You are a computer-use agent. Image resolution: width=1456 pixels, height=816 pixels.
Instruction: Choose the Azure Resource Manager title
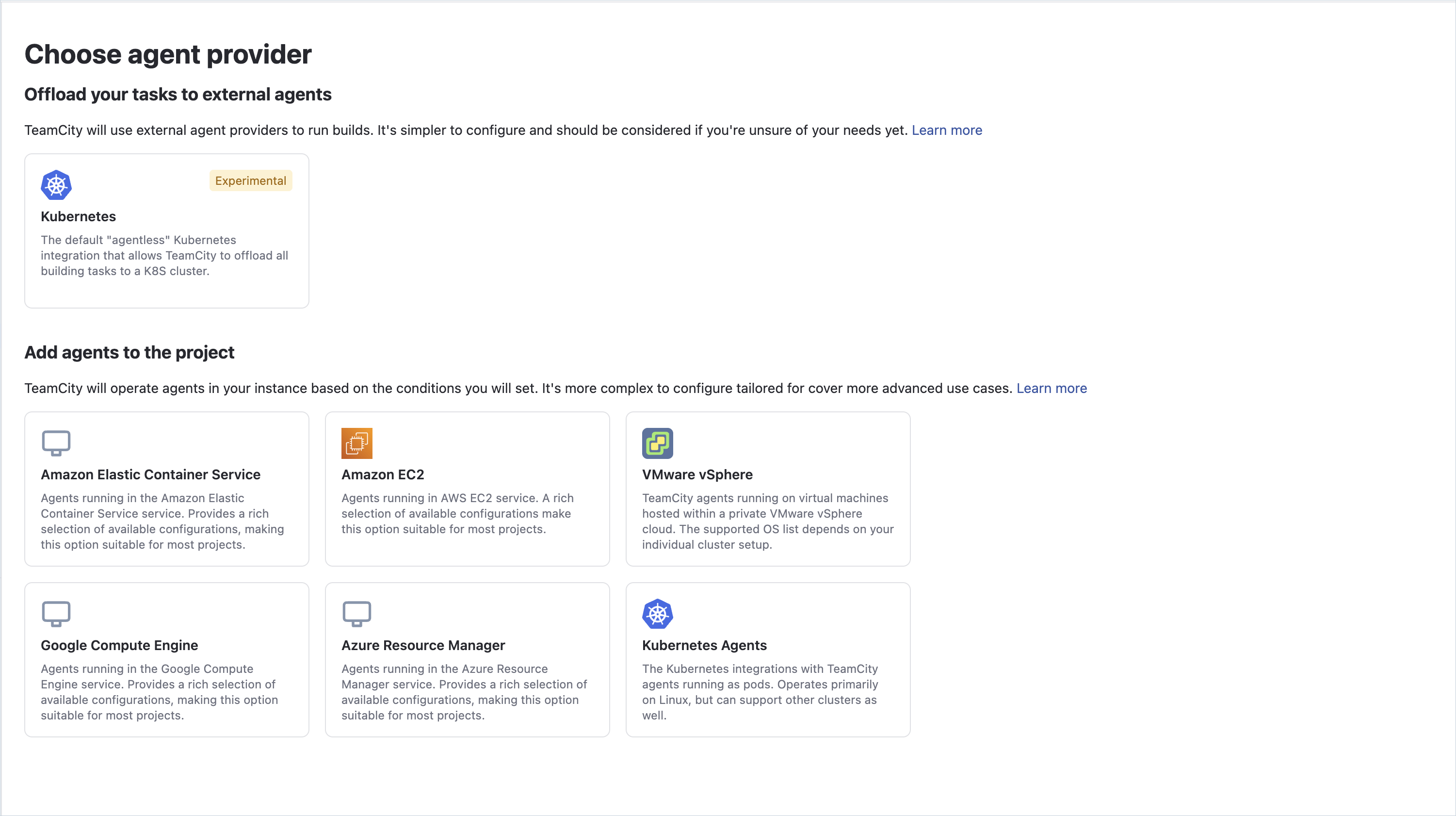423,645
